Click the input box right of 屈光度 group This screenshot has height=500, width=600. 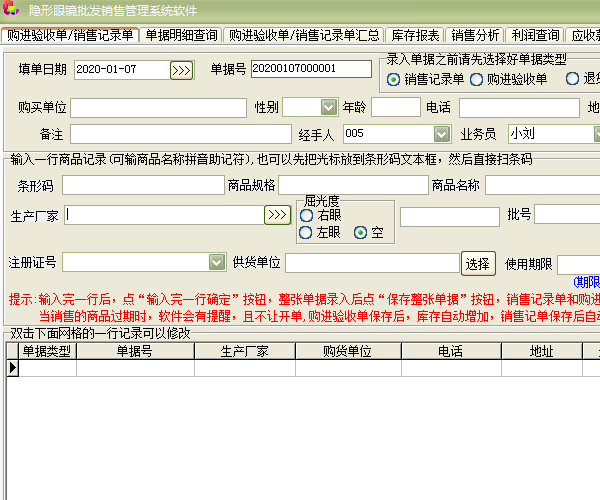[x=450, y=217]
